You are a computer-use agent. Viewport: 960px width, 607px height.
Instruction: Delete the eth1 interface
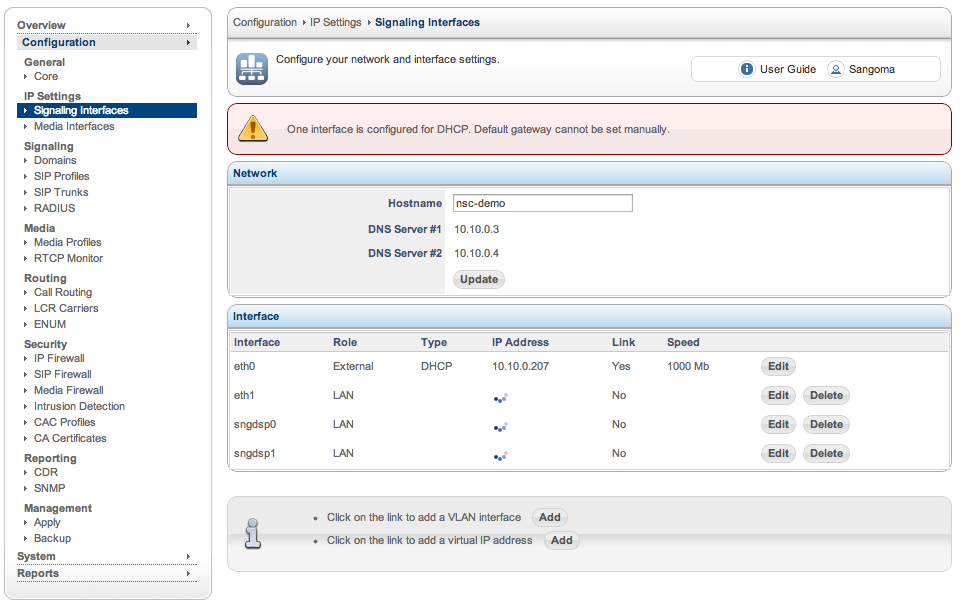[826, 395]
